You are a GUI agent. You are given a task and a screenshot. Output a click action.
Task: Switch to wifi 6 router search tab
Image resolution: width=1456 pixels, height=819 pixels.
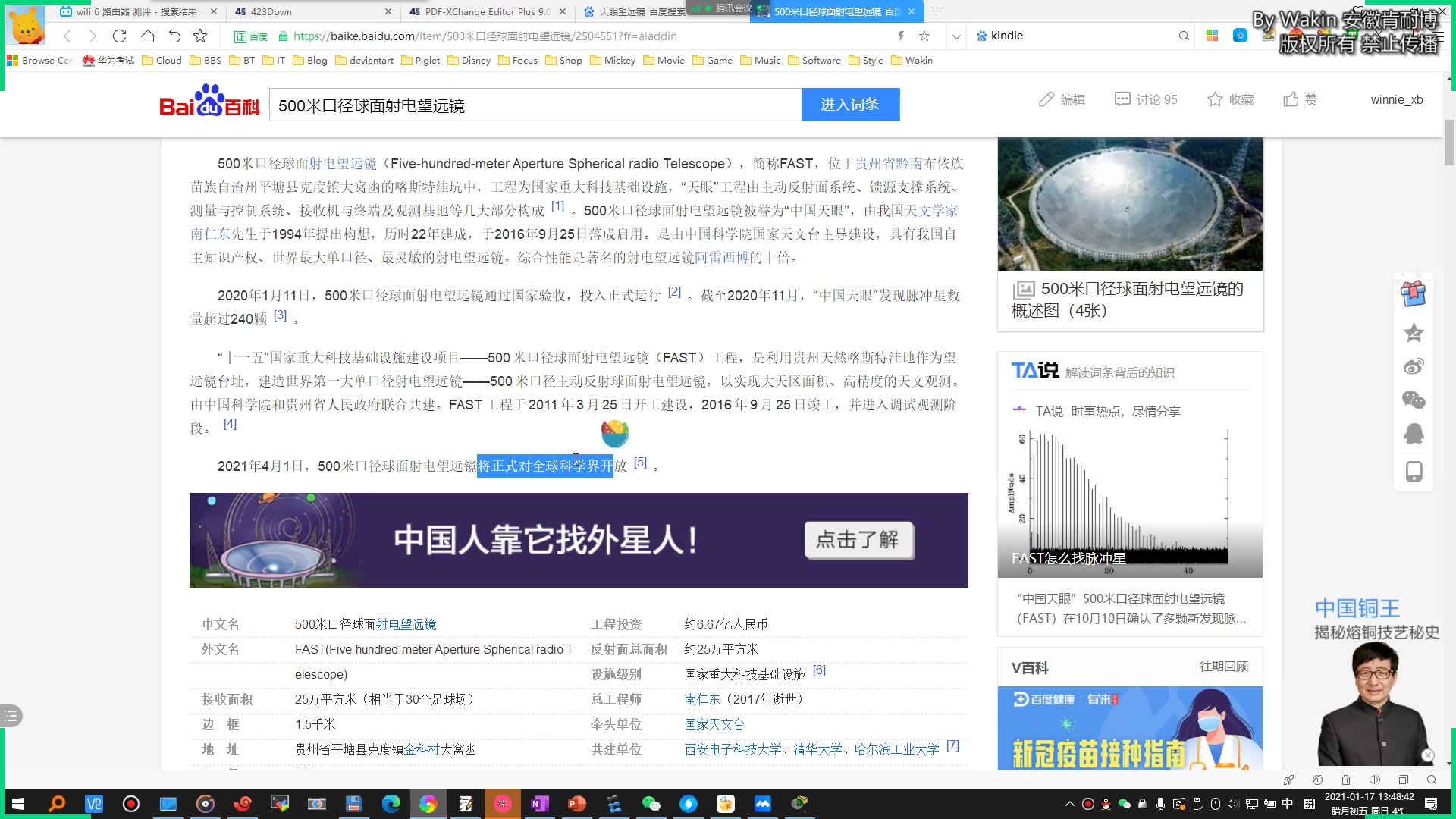(x=136, y=11)
